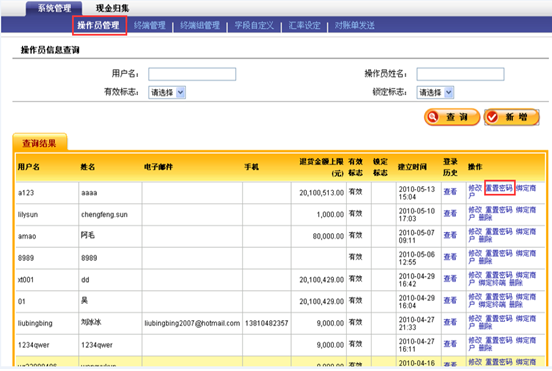Screen dimensions: 552x371
Task: Switch to the 现金归集 tab
Action: [112, 8]
